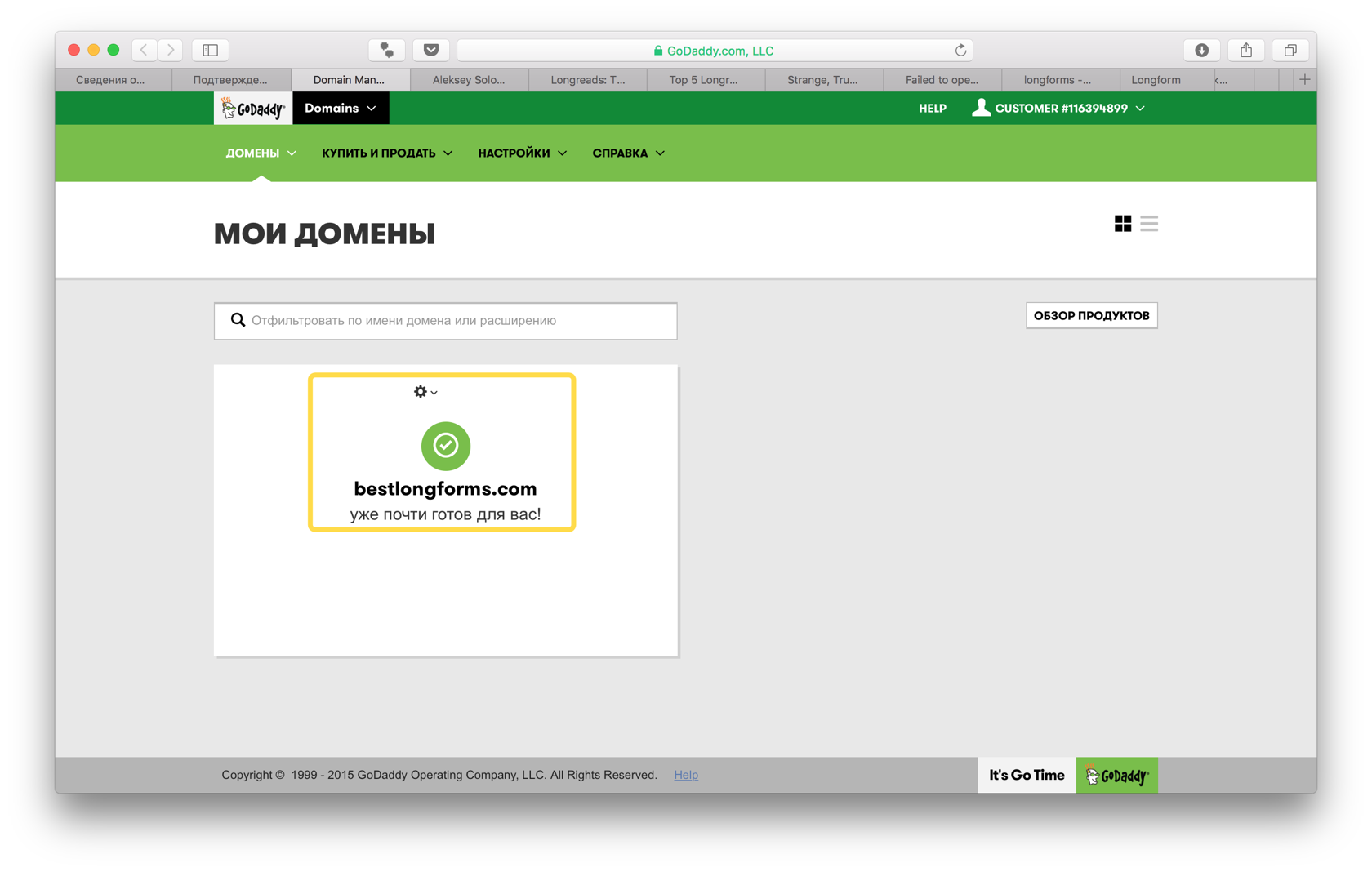The width and height of the screenshot is (1372, 872).
Task: Click the МОИ ДОМЕНЫ heading
Action: pos(324,234)
